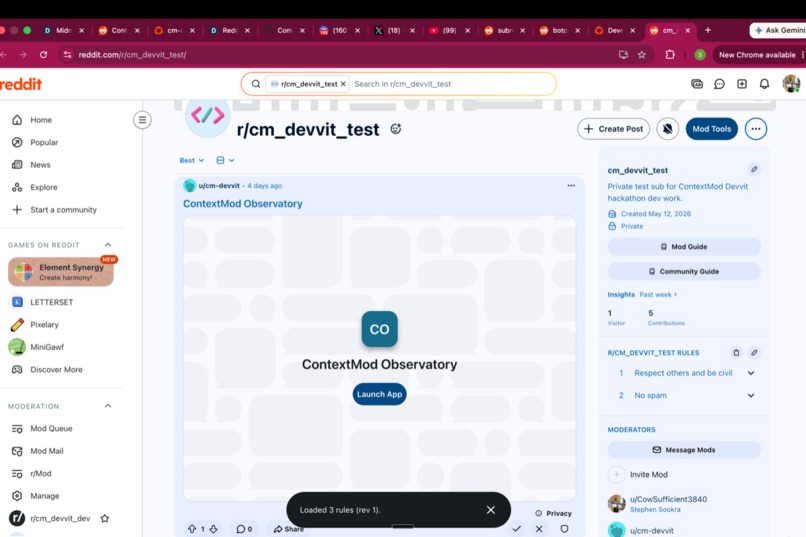This screenshot has width=806, height=537.
Task: Expand the No spam rule
Action: click(751, 395)
